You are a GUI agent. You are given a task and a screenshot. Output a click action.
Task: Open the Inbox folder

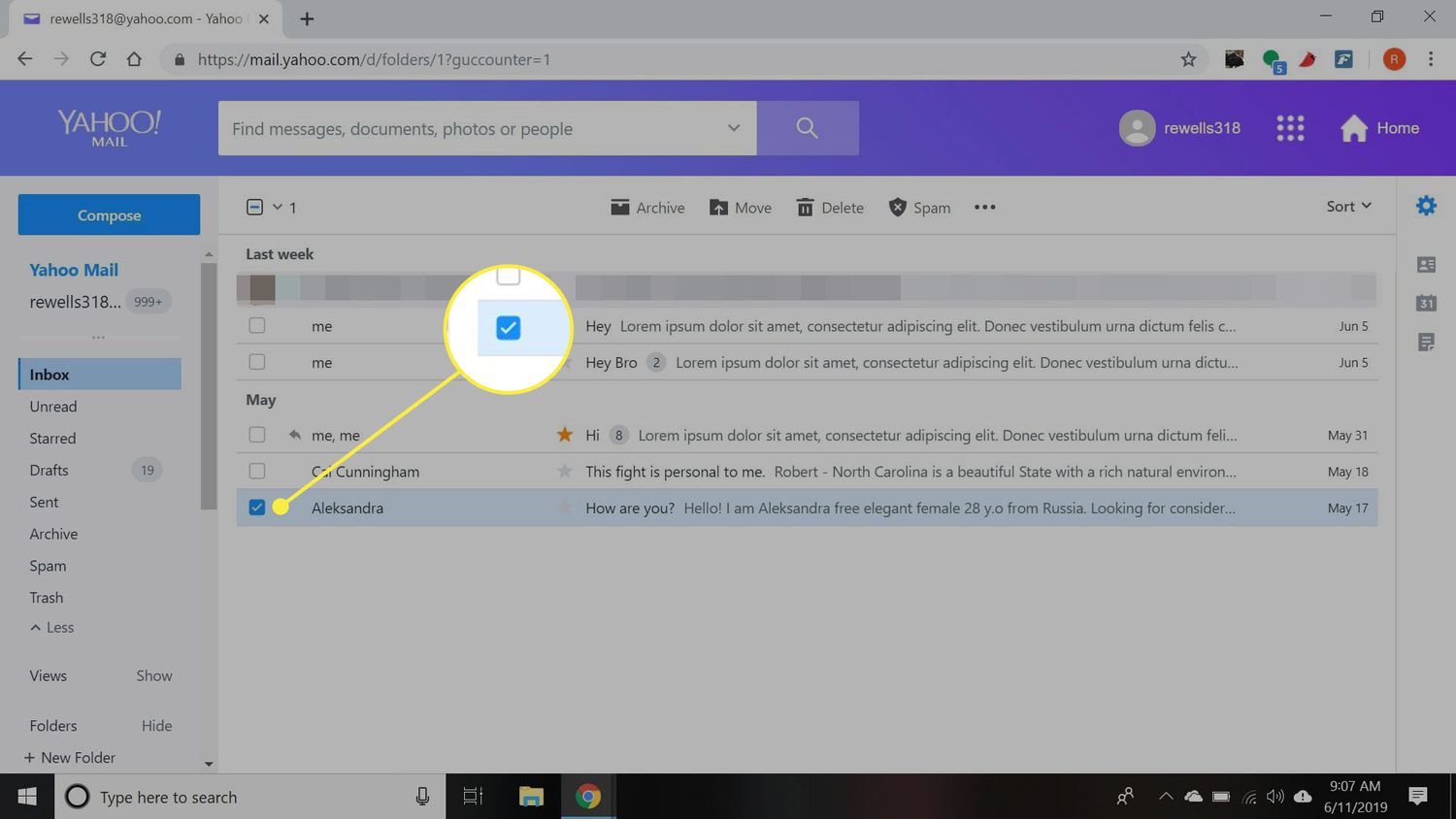(100, 375)
